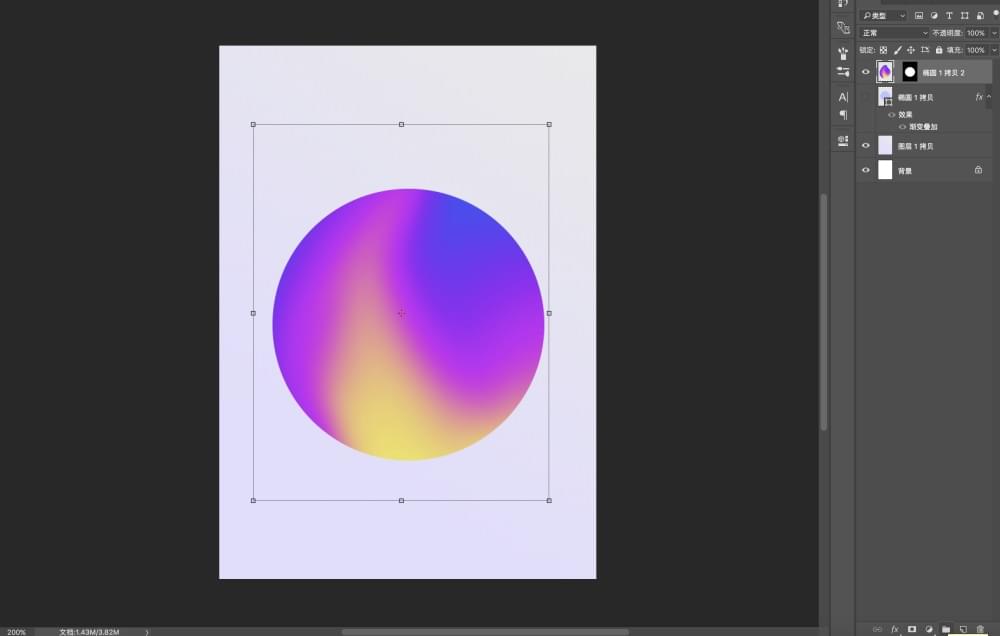Viewport: 1000px width, 636px height.
Task: Open the layer filter type dropdown
Action: point(883,15)
